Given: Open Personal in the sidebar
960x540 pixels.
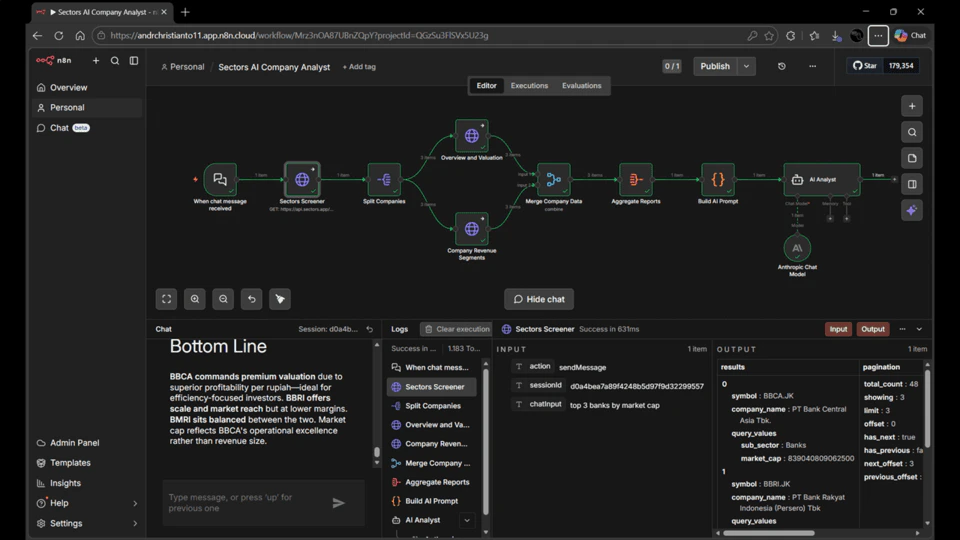Looking at the screenshot, I should tap(86, 108).
